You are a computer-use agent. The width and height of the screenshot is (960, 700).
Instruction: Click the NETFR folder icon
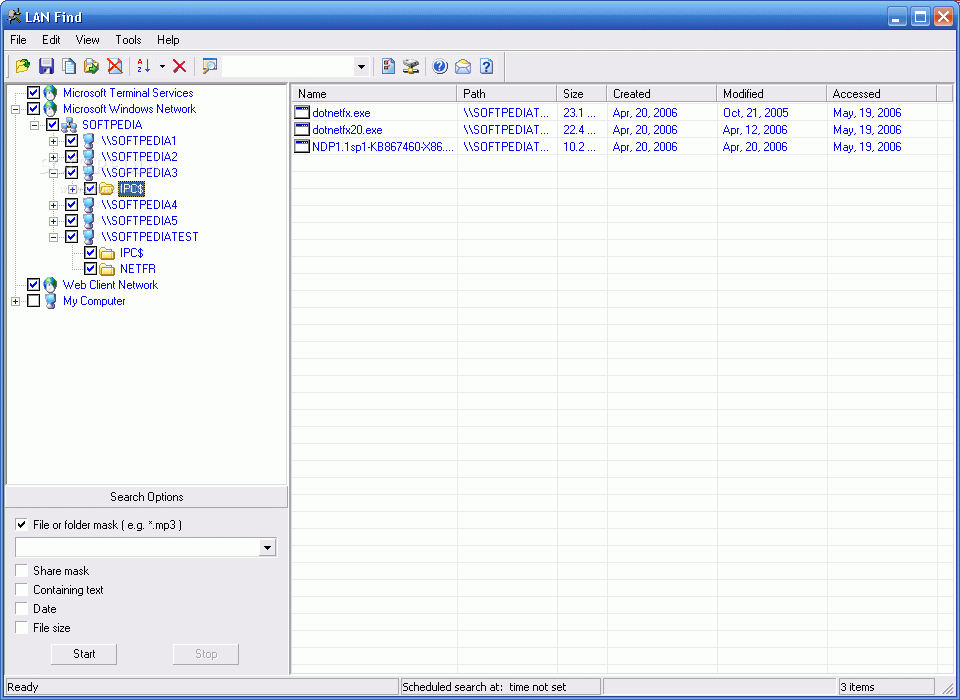[x=107, y=269]
